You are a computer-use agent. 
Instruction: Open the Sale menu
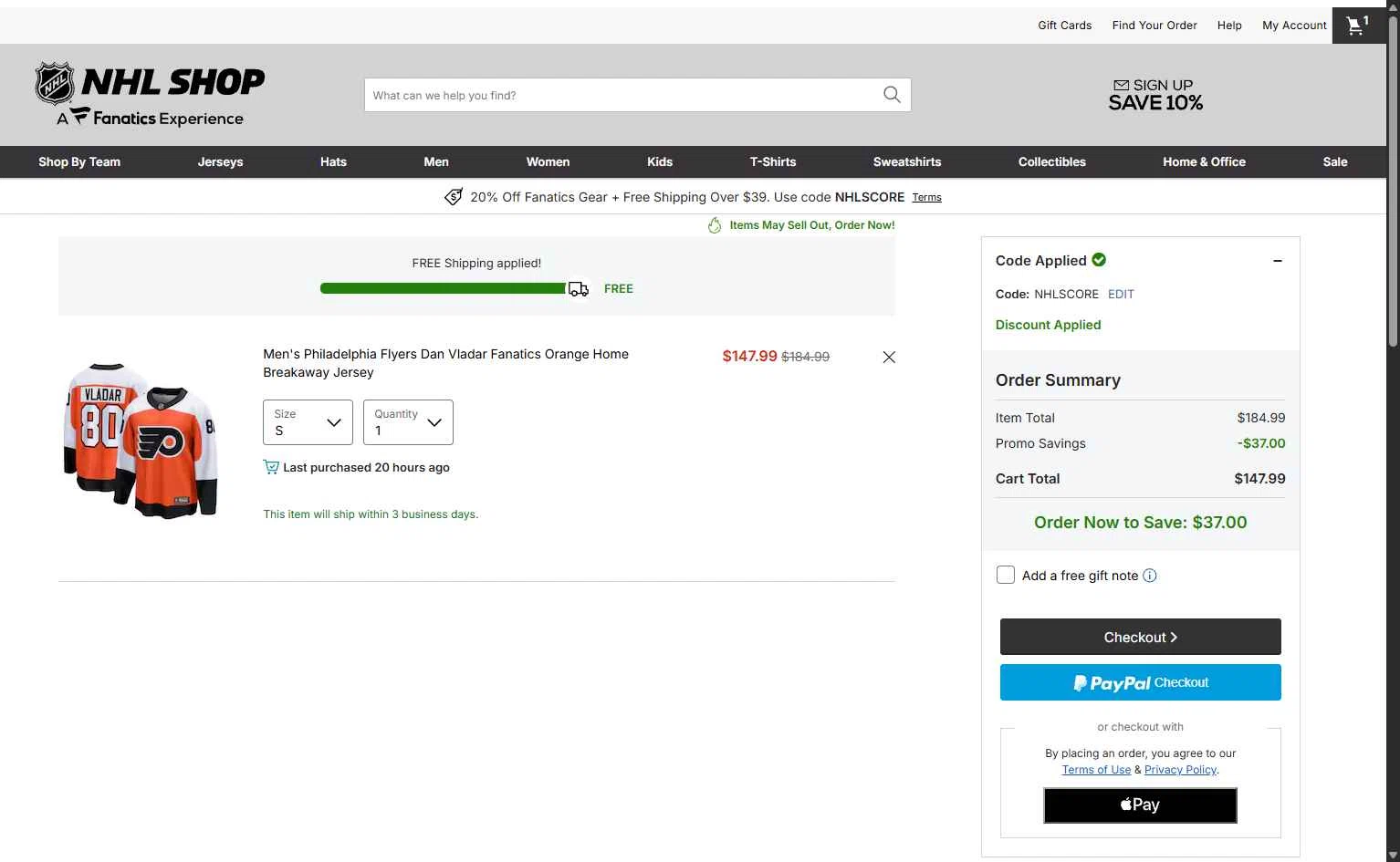[x=1335, y=161]
